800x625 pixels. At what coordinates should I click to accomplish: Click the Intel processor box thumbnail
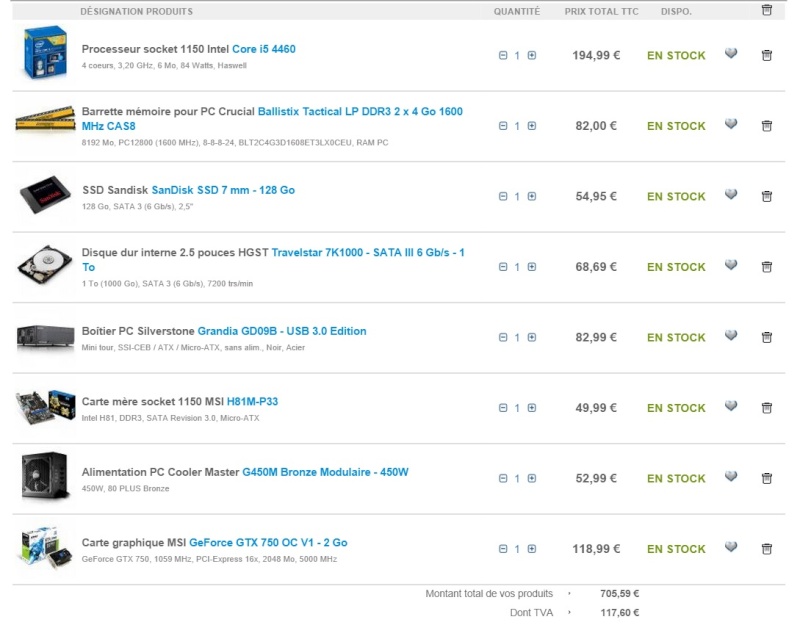(45, 53)
